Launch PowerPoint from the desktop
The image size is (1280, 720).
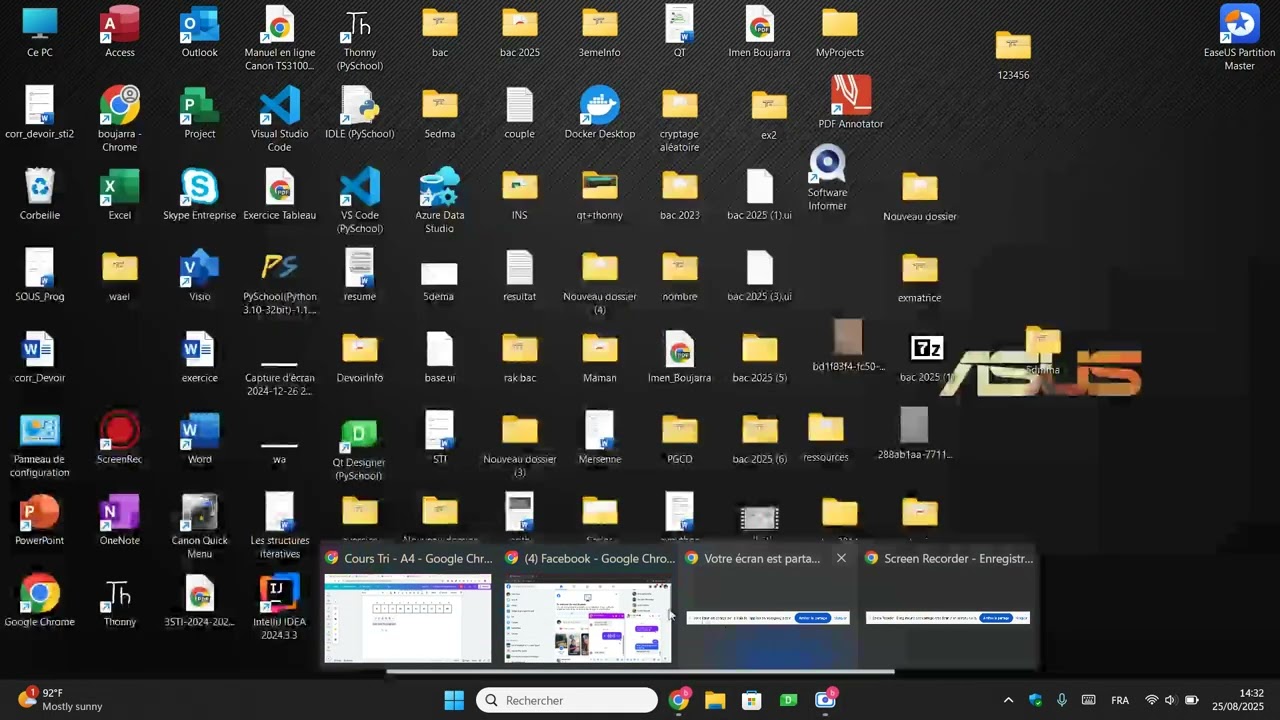tap(40, 520)
